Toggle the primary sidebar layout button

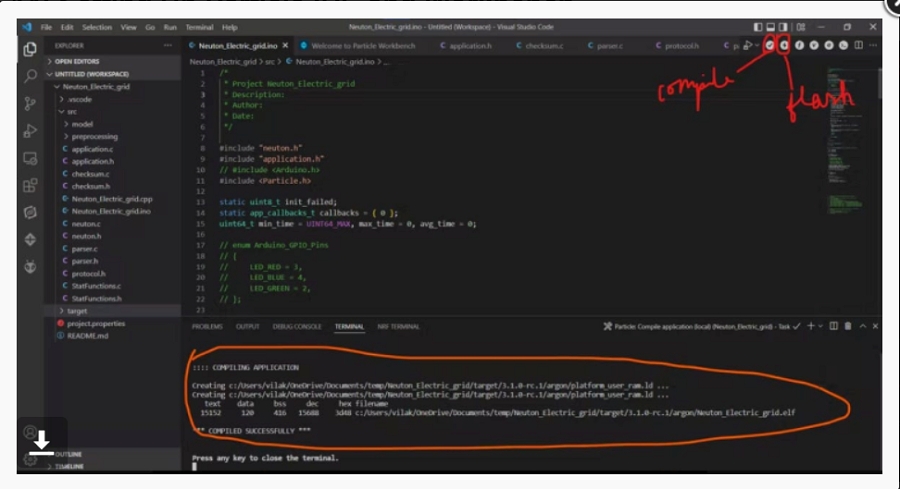pos(757,27)
